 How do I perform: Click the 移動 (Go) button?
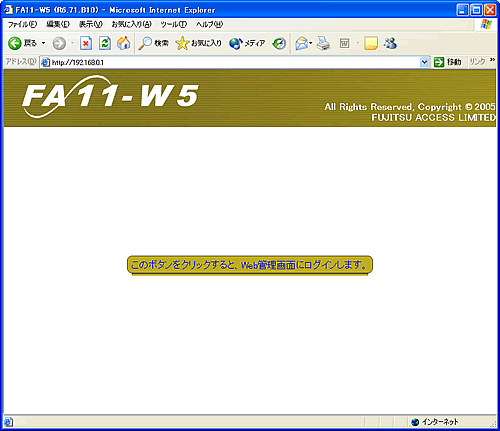coord(448,62)
